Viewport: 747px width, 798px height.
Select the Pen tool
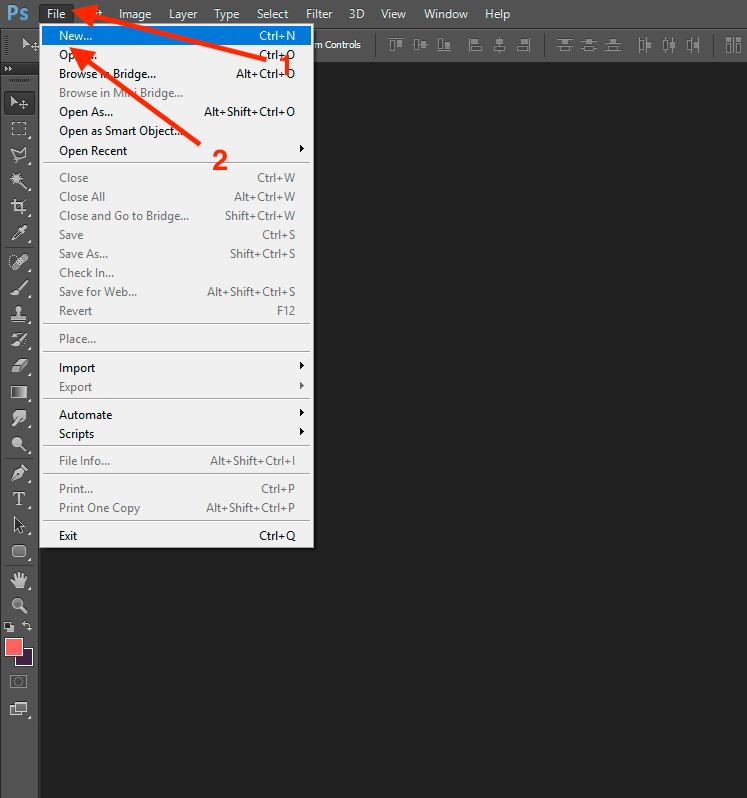(x=19, y=473)
